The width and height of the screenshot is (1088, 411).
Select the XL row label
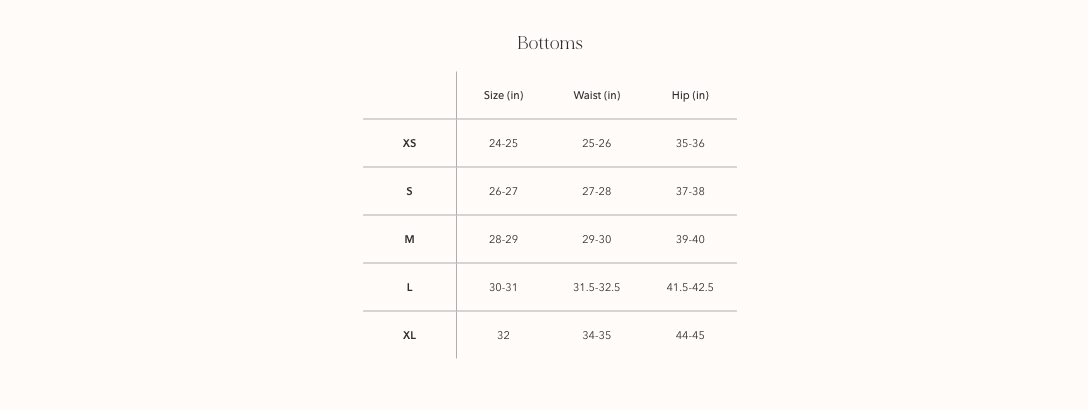[x=409, y=335]
